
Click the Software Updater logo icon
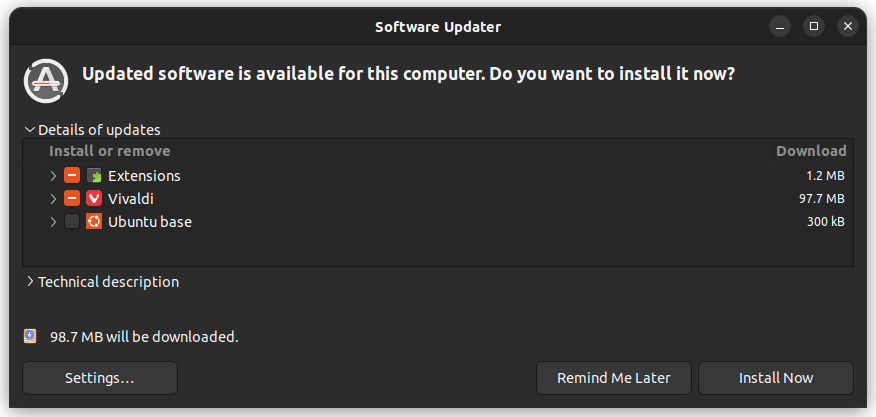[x=46, y=81]
